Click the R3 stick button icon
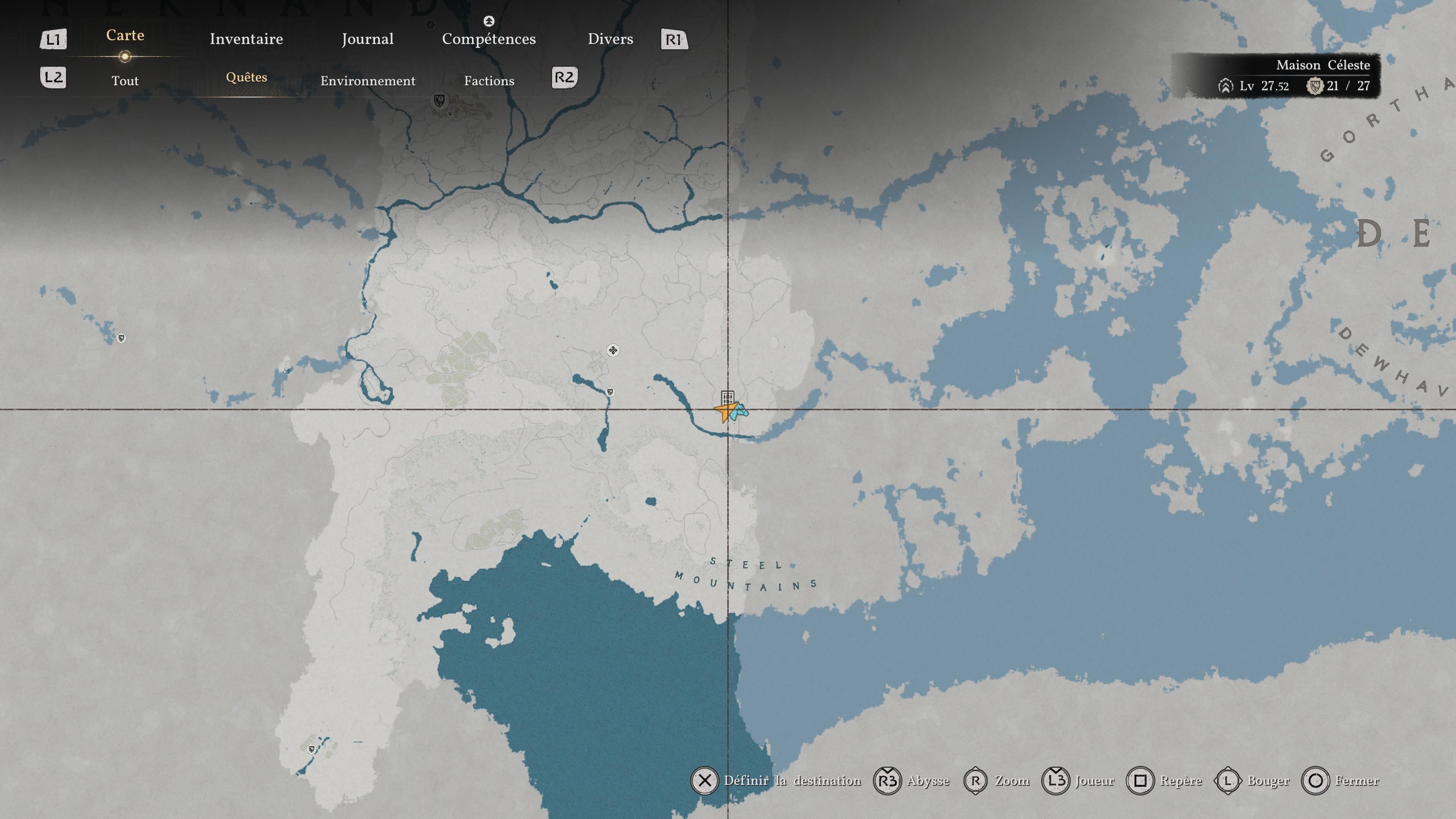Screen dimensions: 1456x819 click(x=887, y=781)
